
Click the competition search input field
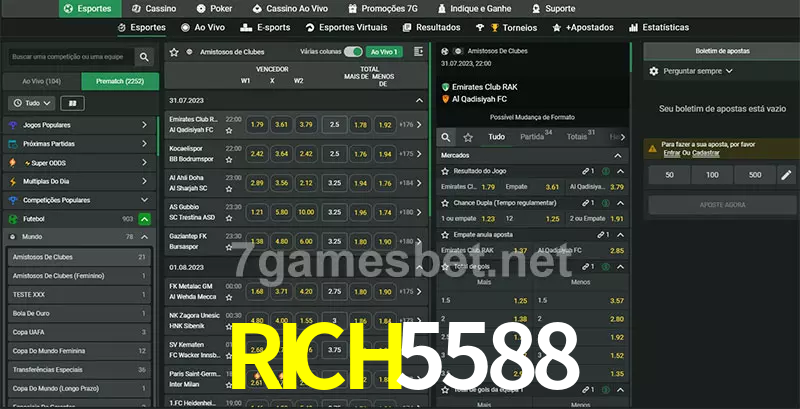(x=71, y=57)
